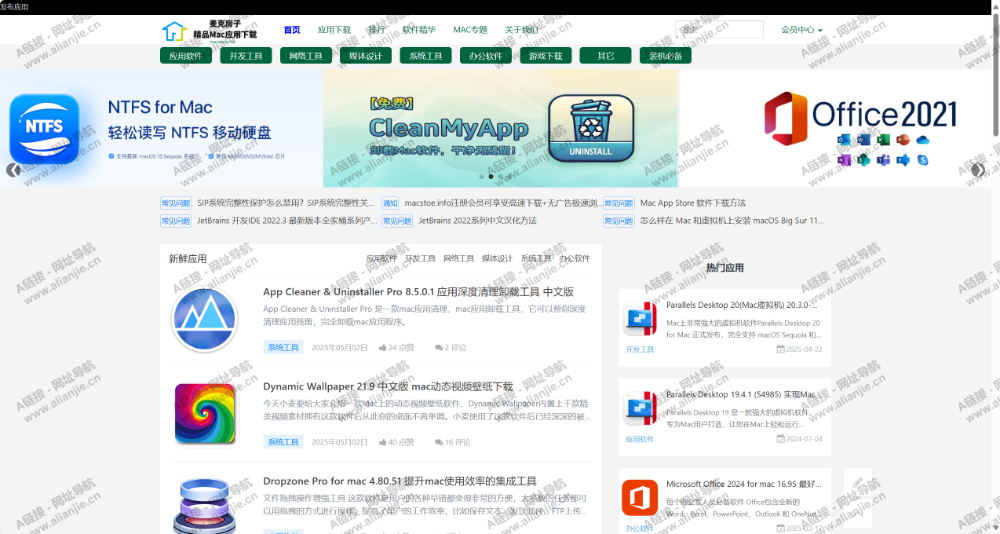The image size is (1000, 534).
Task: Open the CleanMyApp uninstall banner
Action: (x=500, y=128)
